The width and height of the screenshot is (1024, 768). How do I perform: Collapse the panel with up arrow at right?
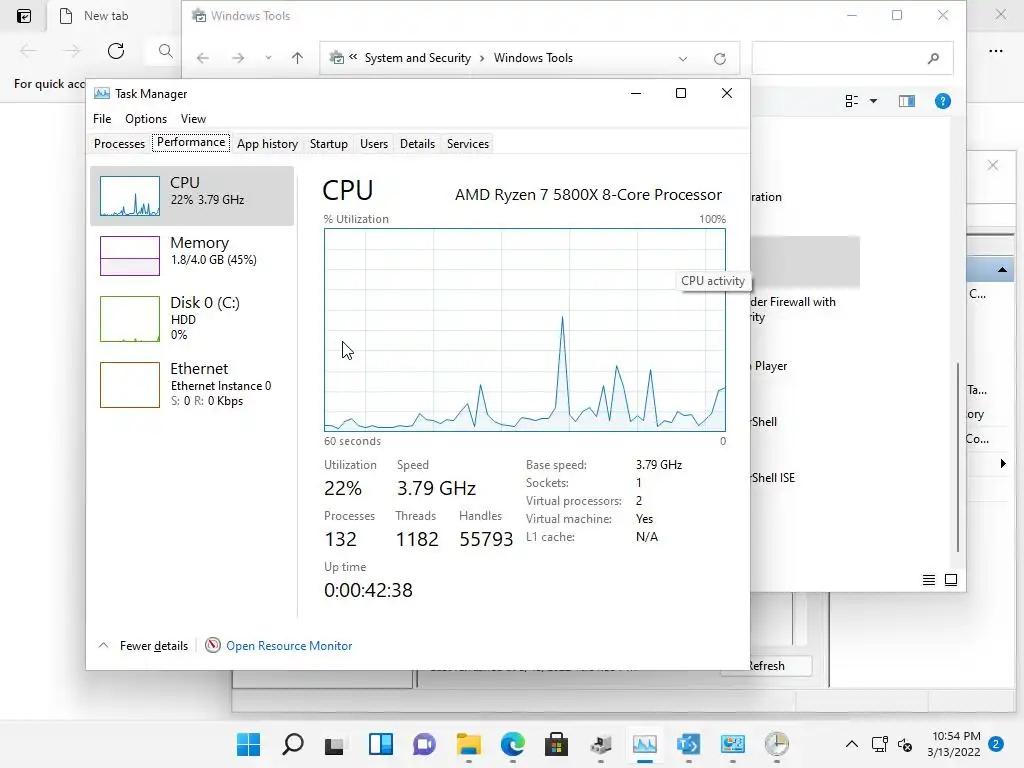[1002, 270]
